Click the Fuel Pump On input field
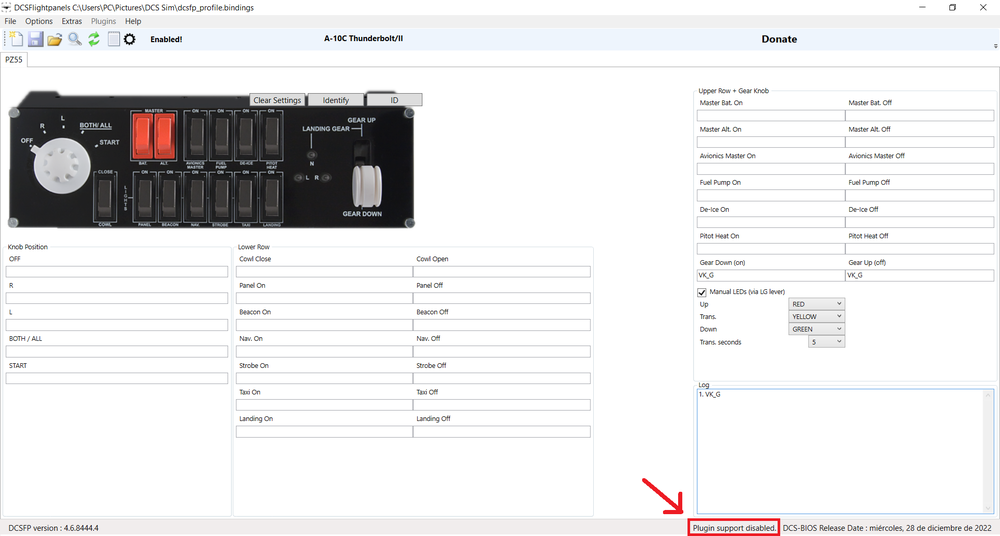The image size is (1000, 536). click(771, 195)
